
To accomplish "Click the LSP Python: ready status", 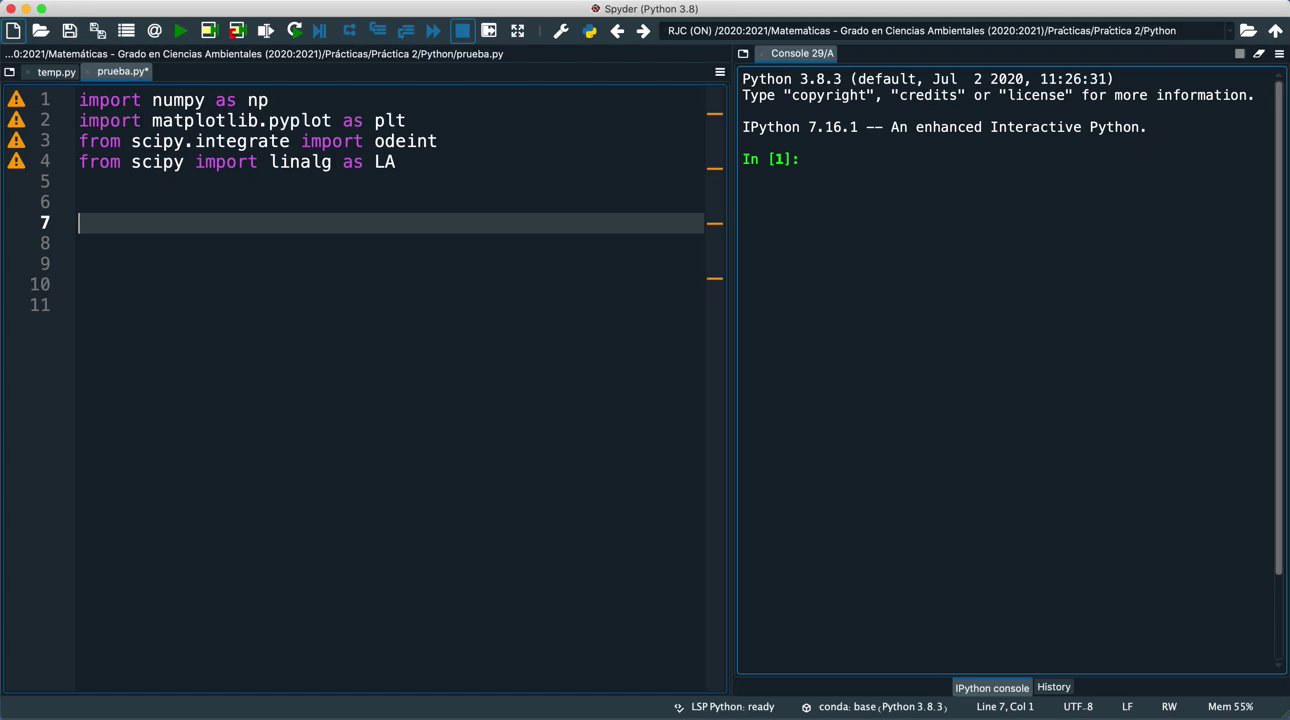I will pos(731,707).
